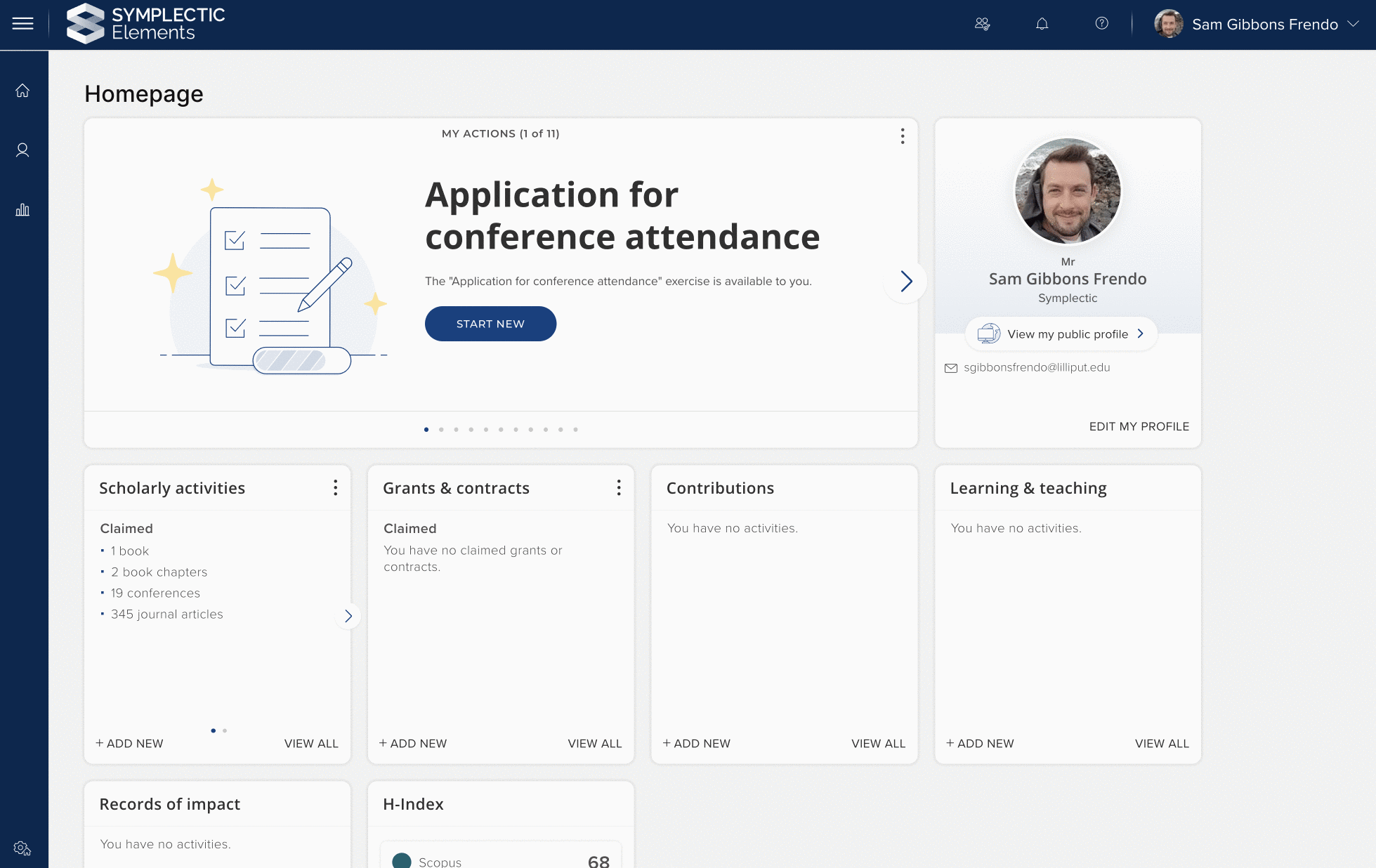Viewport: 1376px width, 868px height.
Task: Open the impersonate users icon in header
Action: (982, 24)
